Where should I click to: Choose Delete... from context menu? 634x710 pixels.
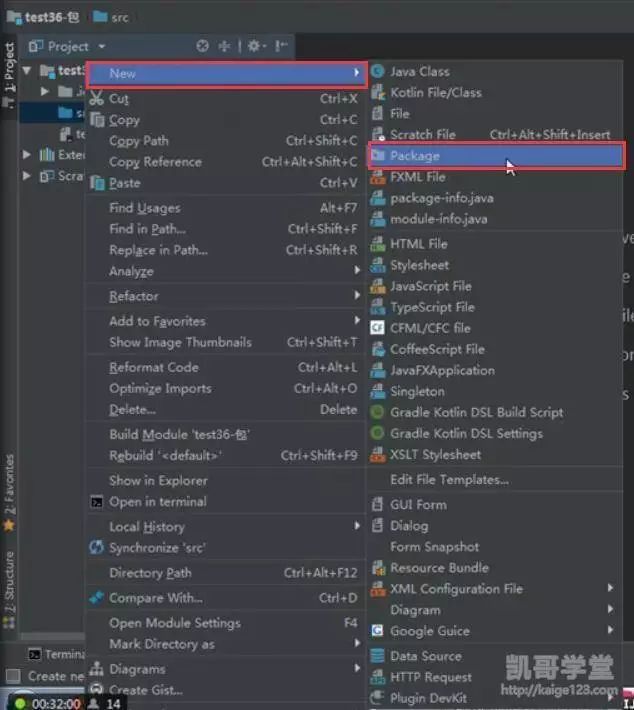226,409
